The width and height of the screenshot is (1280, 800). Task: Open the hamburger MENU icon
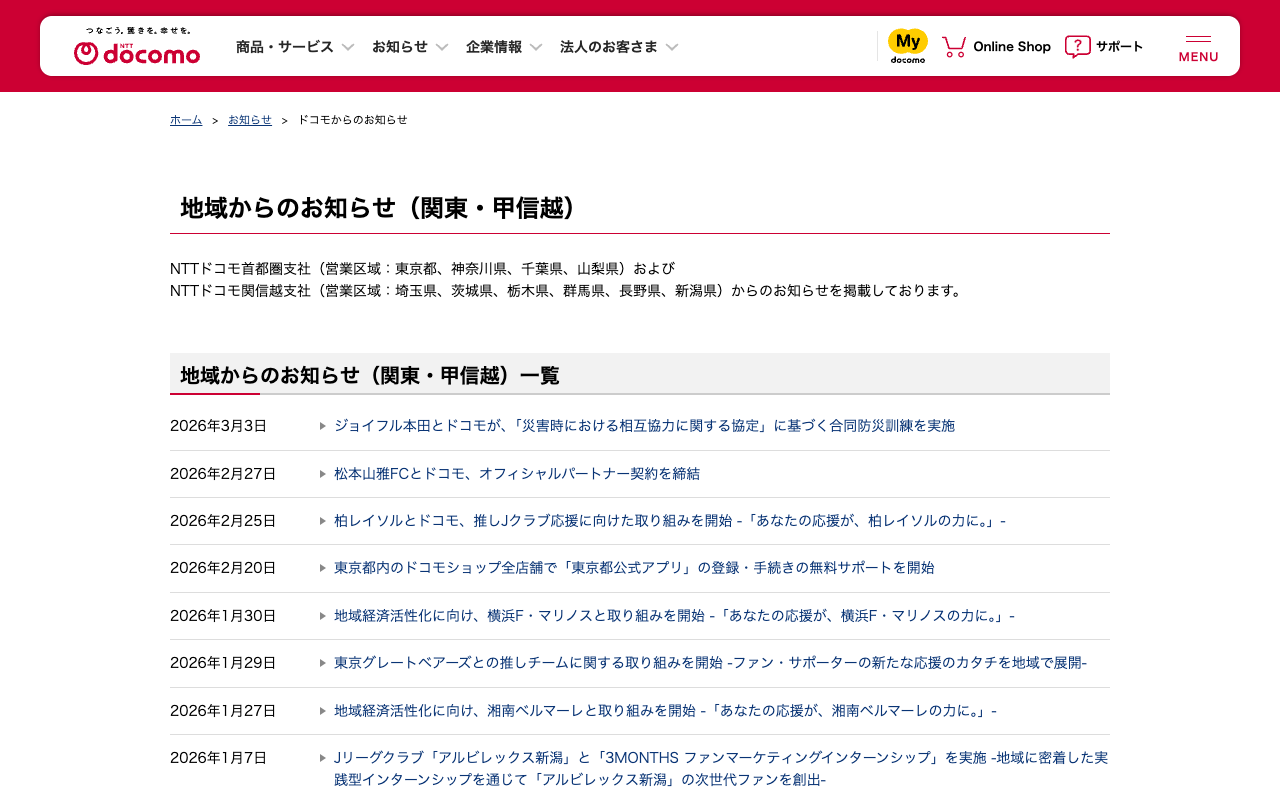(1198, 48)
